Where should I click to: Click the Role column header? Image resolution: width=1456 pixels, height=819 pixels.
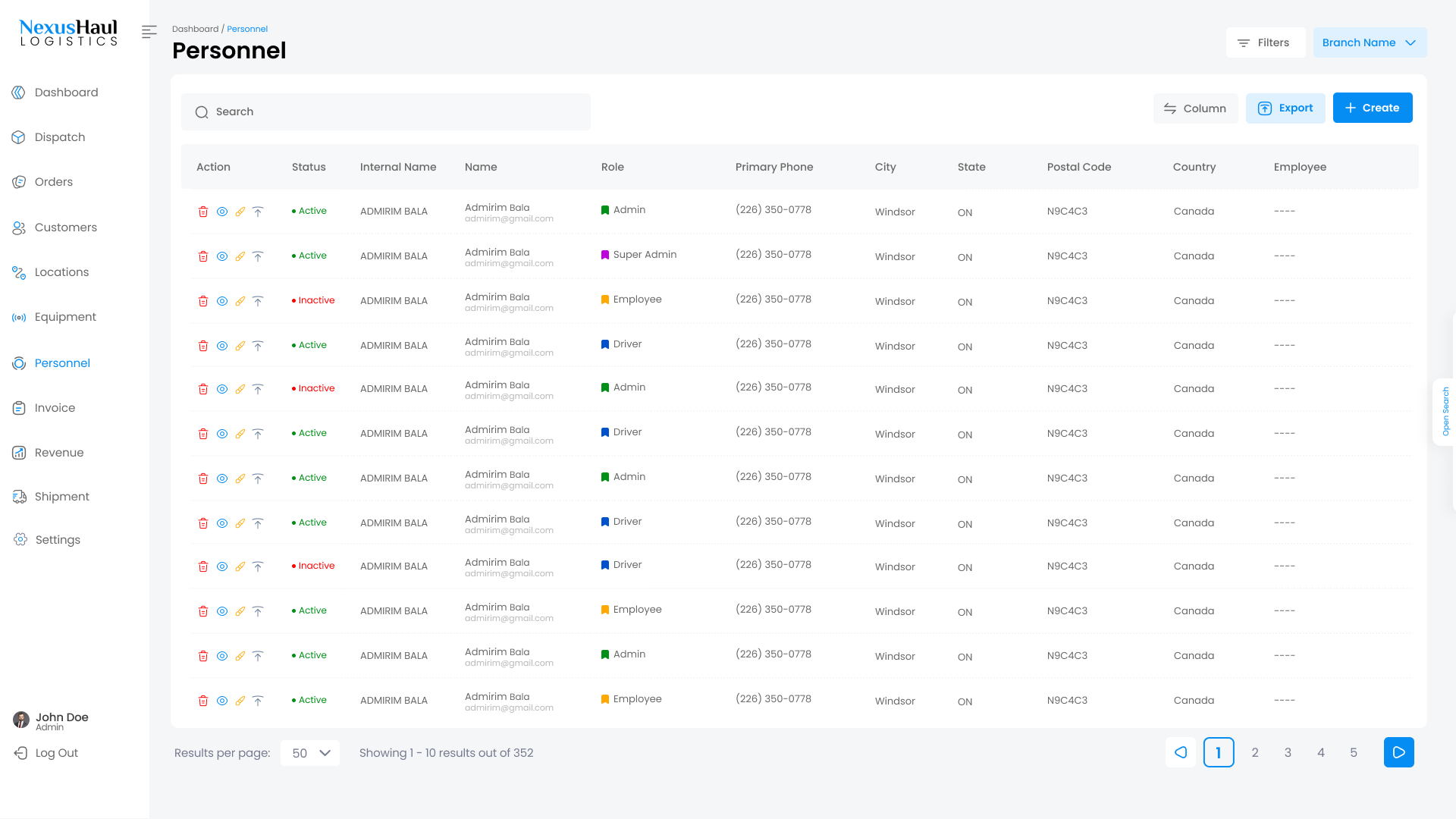click(x=613, y=167)
